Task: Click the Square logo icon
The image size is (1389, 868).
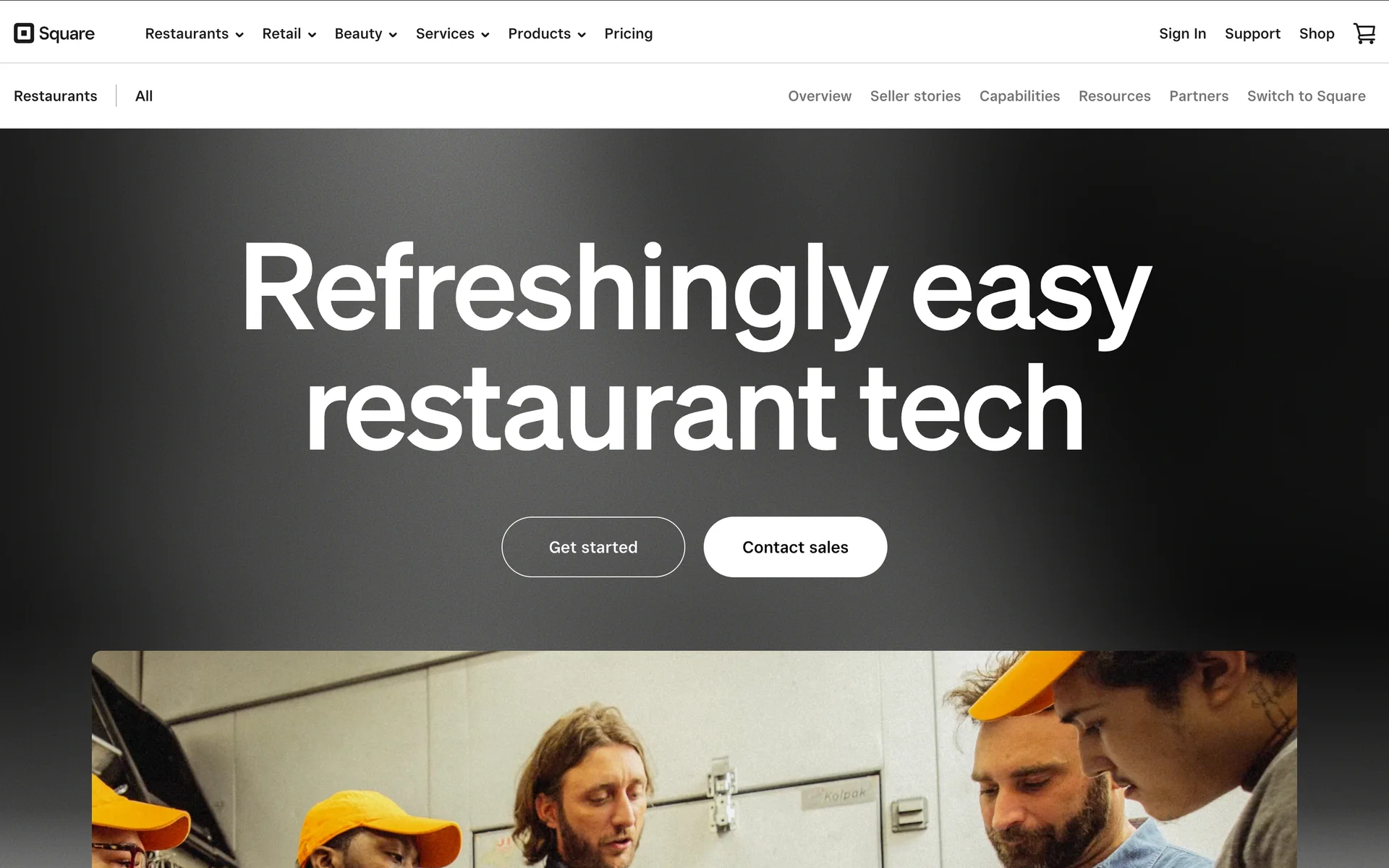Action: click(x=24, y=33)
